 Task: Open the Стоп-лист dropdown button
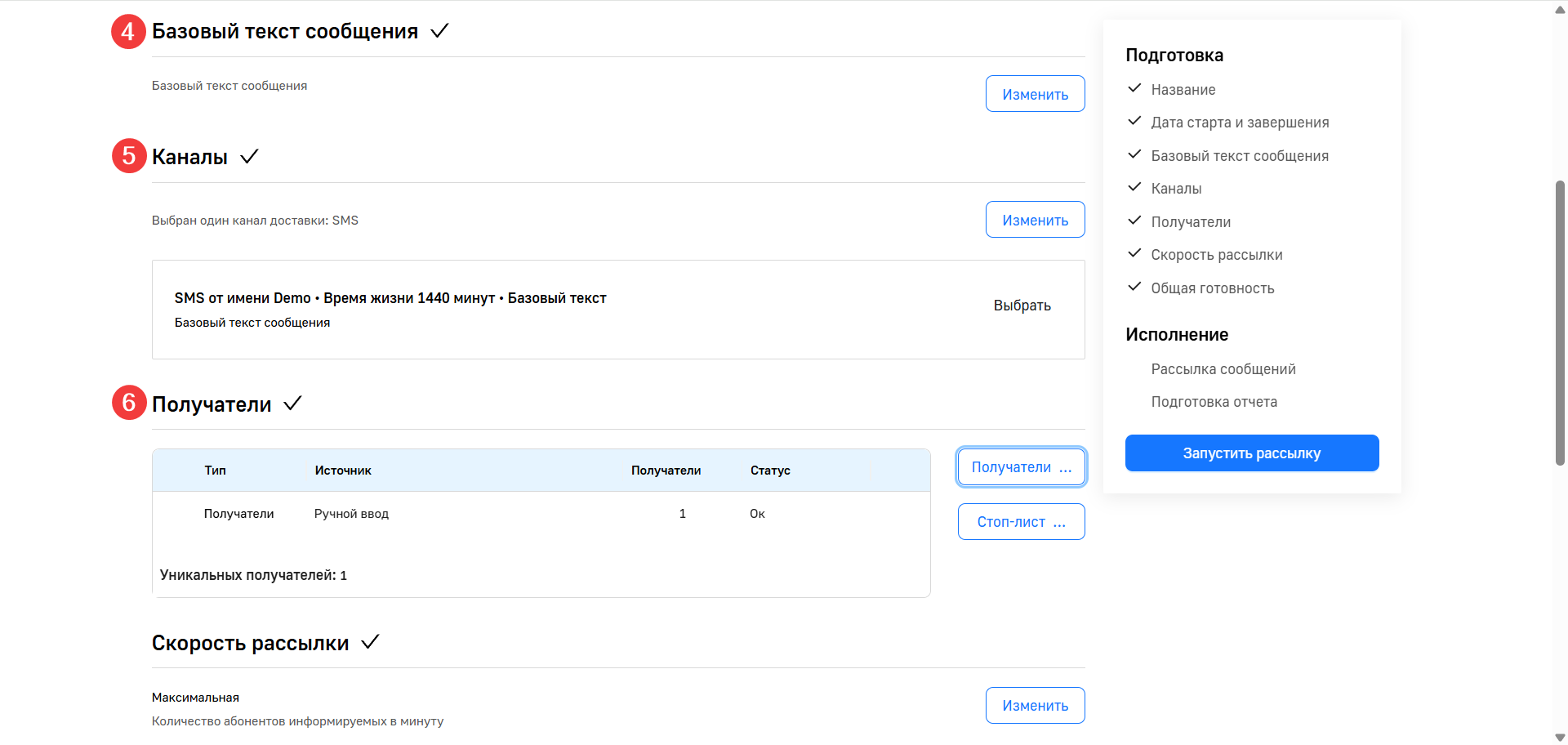pyautogui.click(x=1021, y=522)
